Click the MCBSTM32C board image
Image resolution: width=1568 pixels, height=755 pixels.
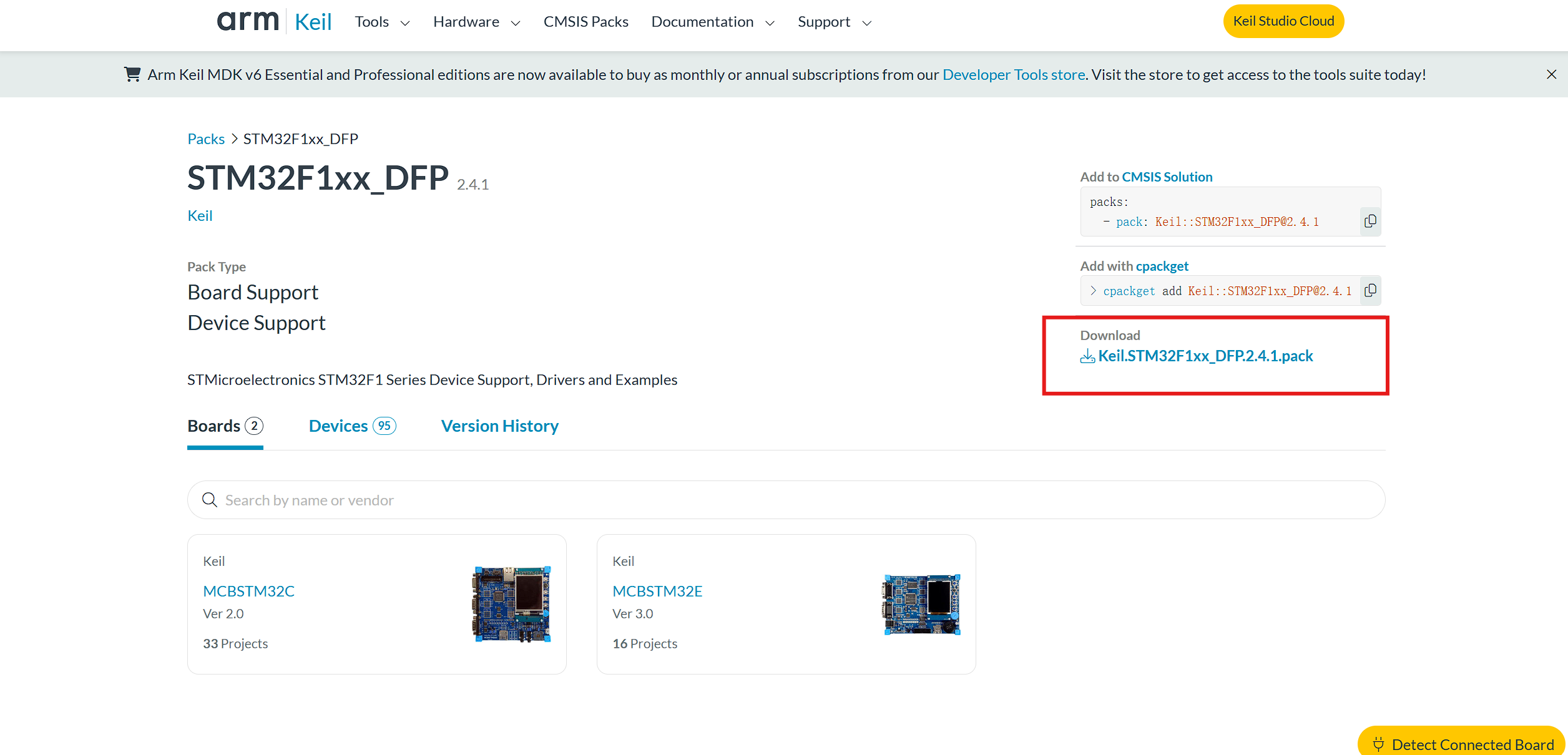(x=511, y=603)
